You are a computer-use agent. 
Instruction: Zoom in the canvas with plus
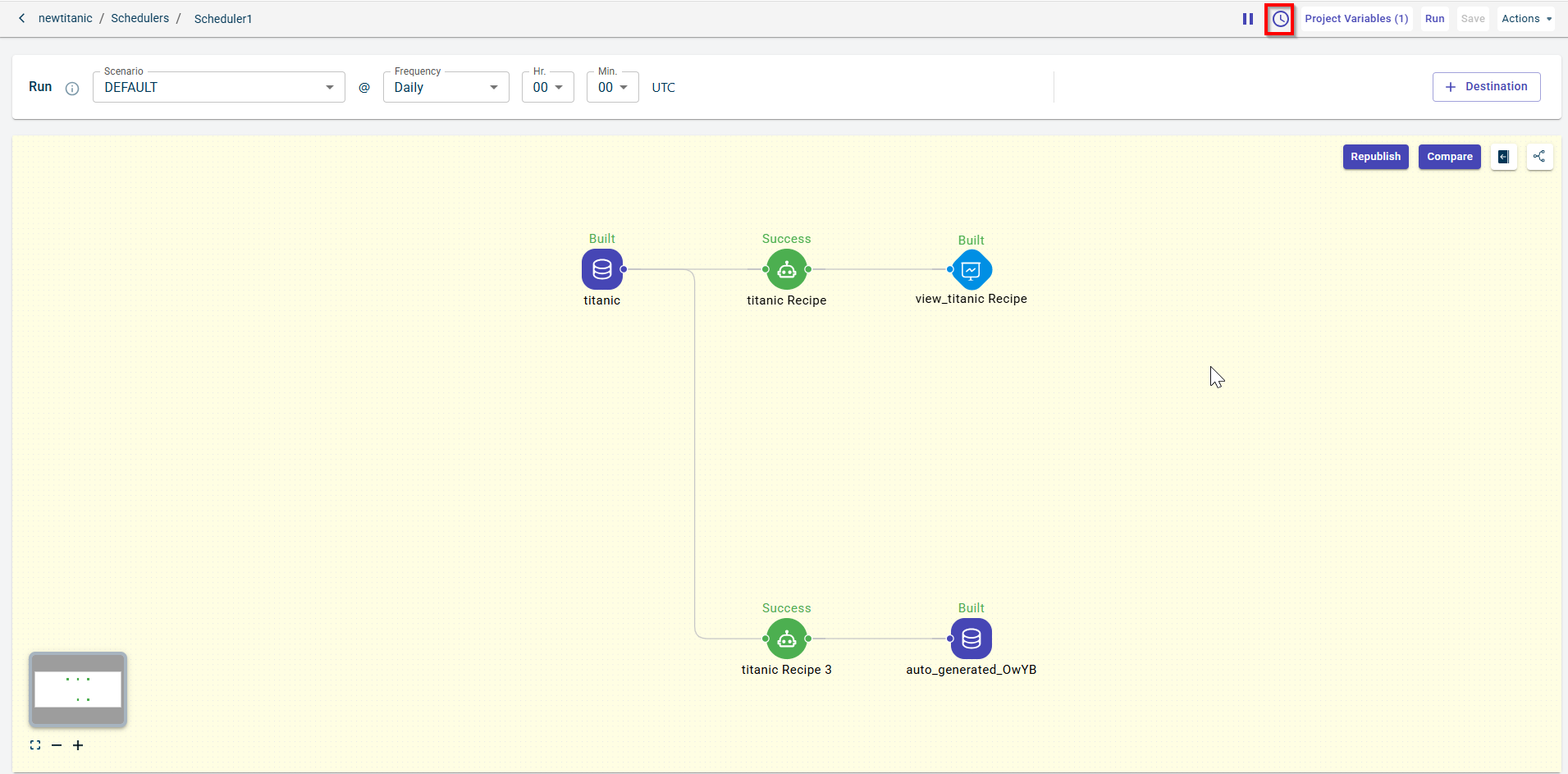(78, 745)
